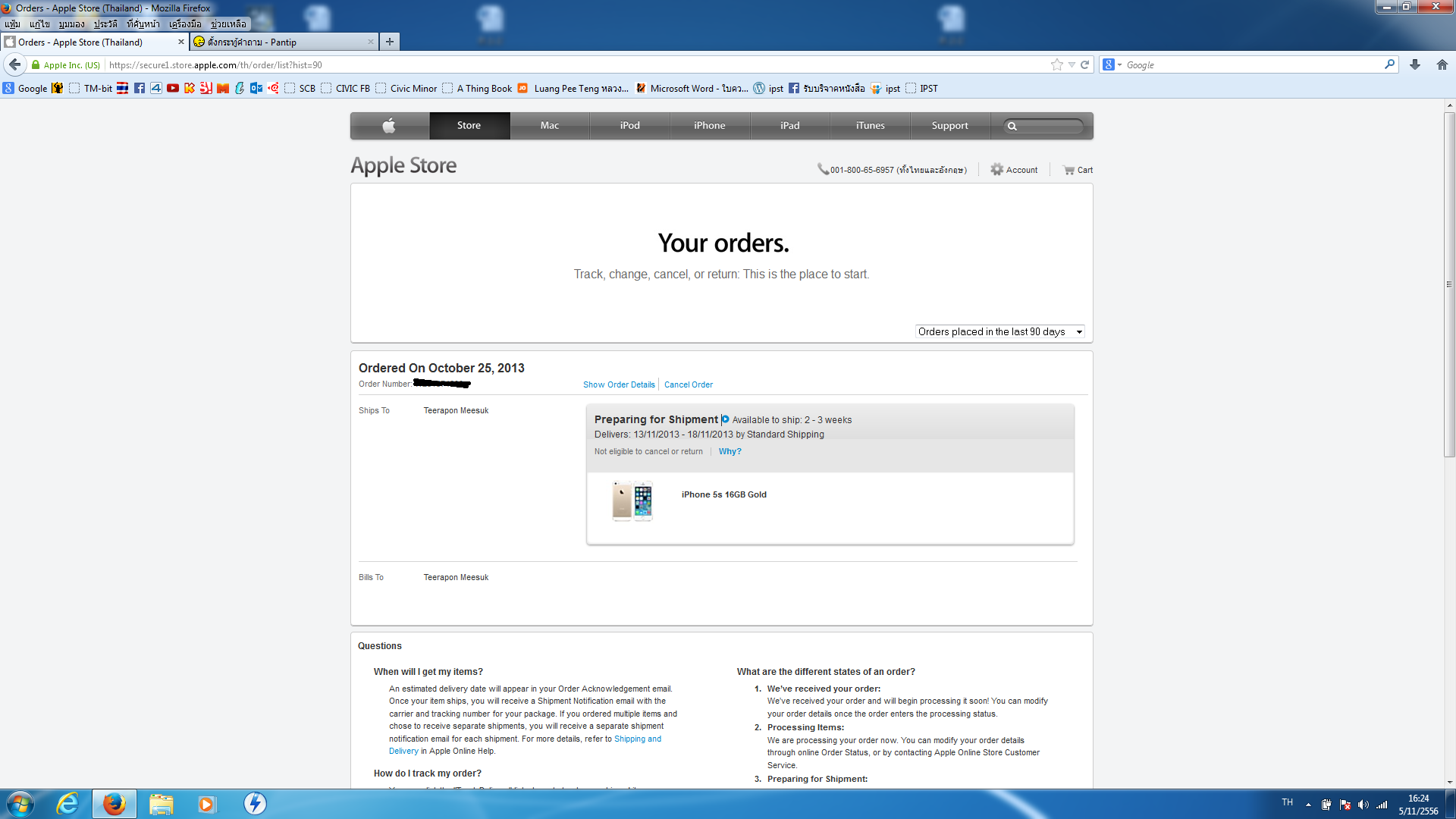Open the Firefox downloads arrow
This screenshot has width=1456, height=819.
(x=1415, y=65)
